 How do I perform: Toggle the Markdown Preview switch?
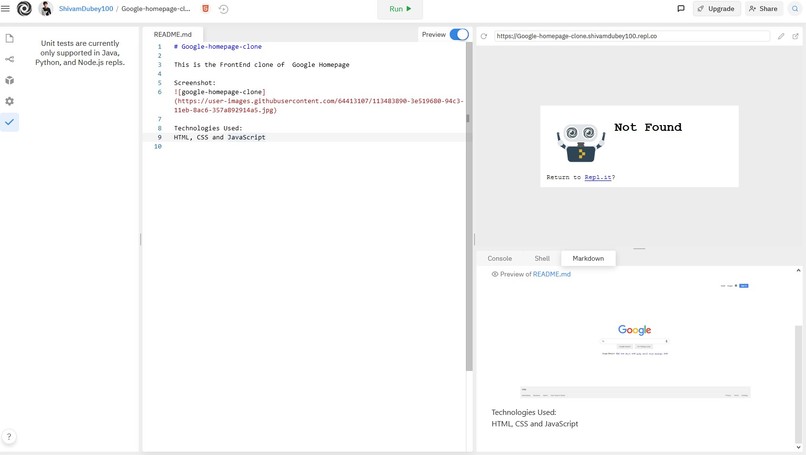(459, 34)
